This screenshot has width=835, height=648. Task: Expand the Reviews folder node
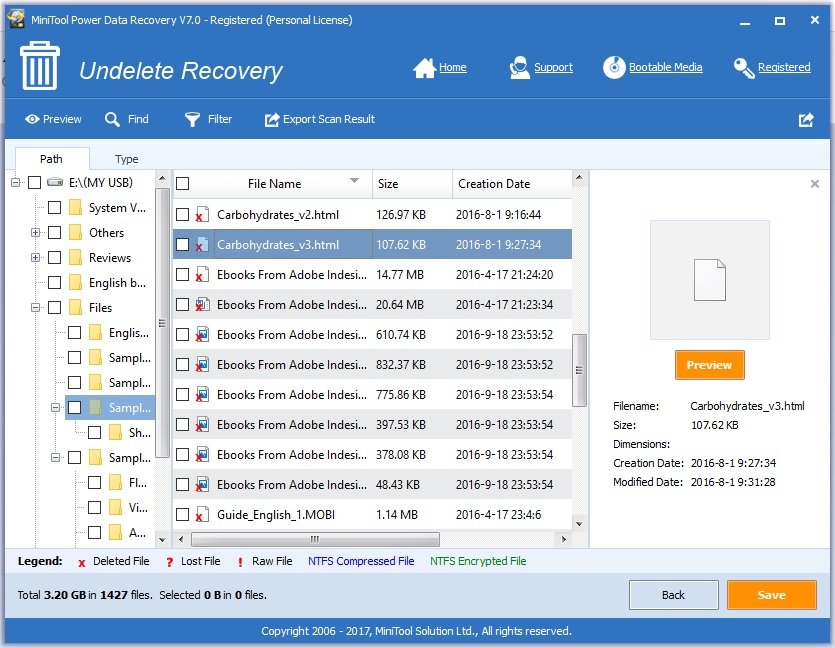(x=35, y=258)
